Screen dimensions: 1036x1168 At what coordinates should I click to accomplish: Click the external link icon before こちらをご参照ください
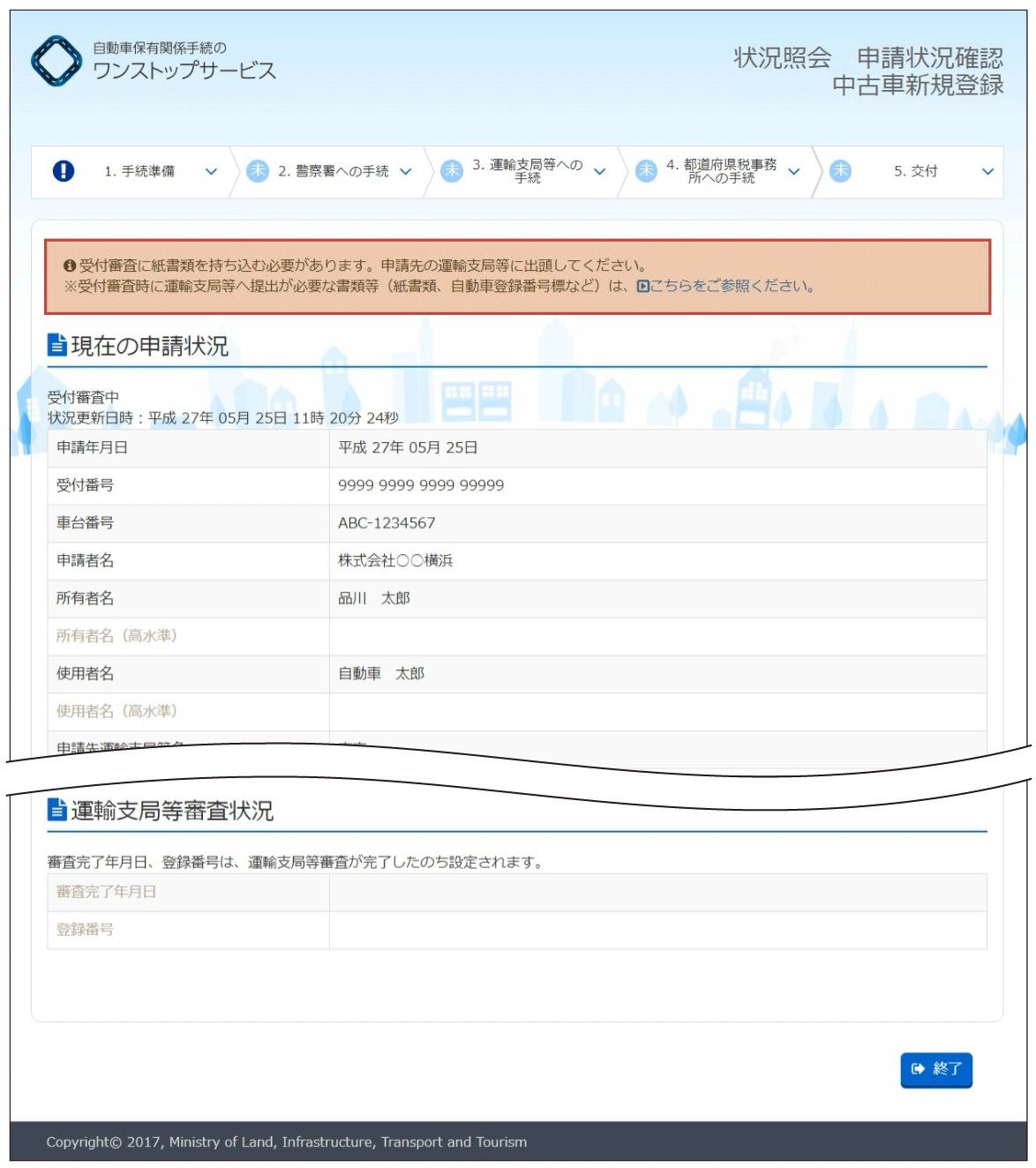(x=642, y=286)
